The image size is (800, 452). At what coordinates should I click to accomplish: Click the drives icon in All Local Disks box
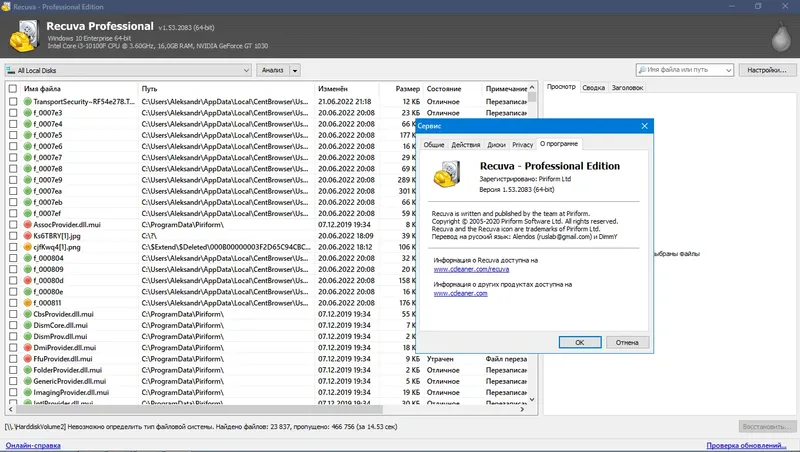[x=11, y=70]
